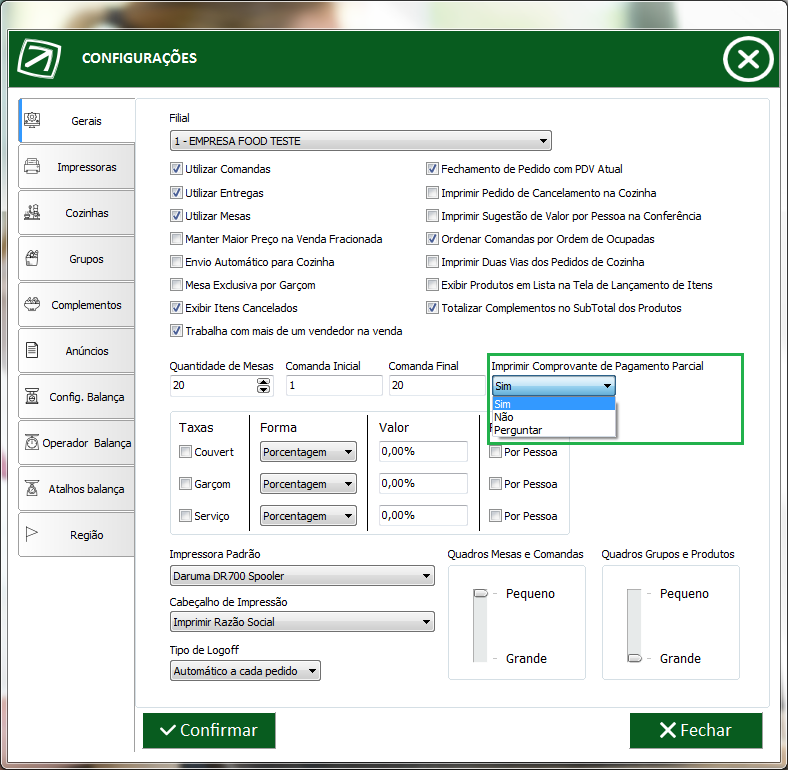This screenshot has height=770, width=788.
Task: Choose Perguntar from the dropdown list
Action: click(x=553, y=430)
